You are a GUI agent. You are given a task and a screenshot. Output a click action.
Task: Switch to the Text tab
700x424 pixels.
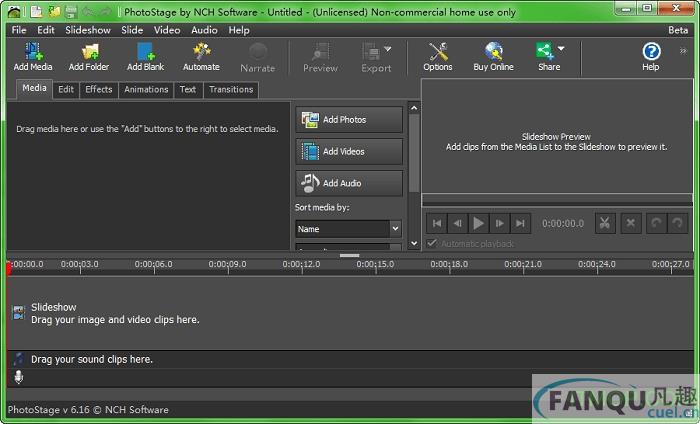click(188, 90)
